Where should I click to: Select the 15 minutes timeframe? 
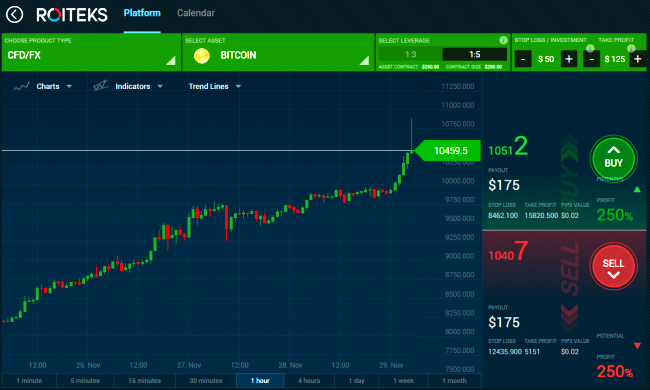coord(144,380)
